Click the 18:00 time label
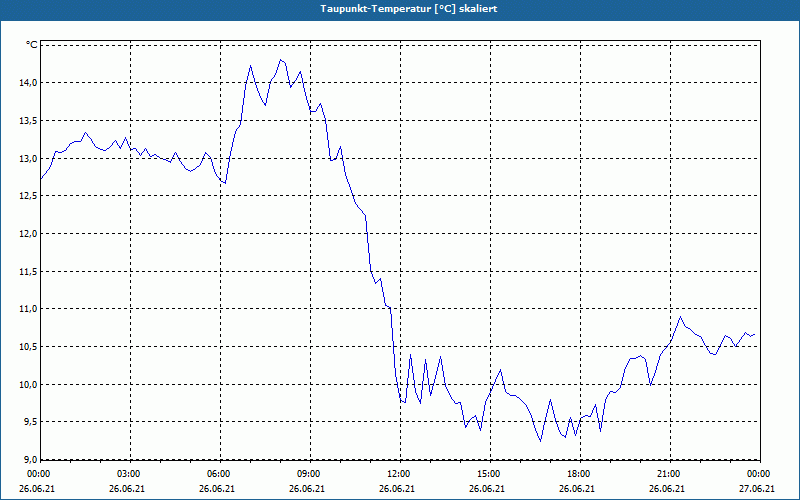Screen dimensions: 800x500 point(578,474)
